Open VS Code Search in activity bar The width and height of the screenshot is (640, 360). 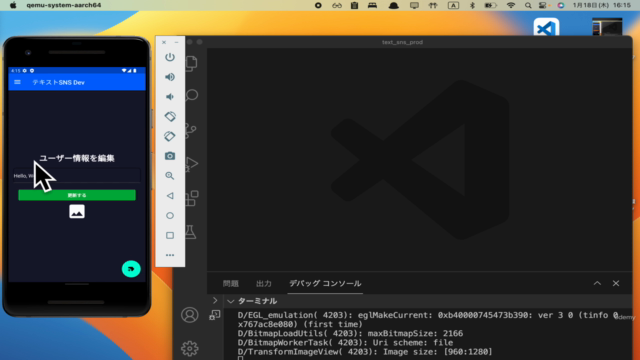pos(192,96)
